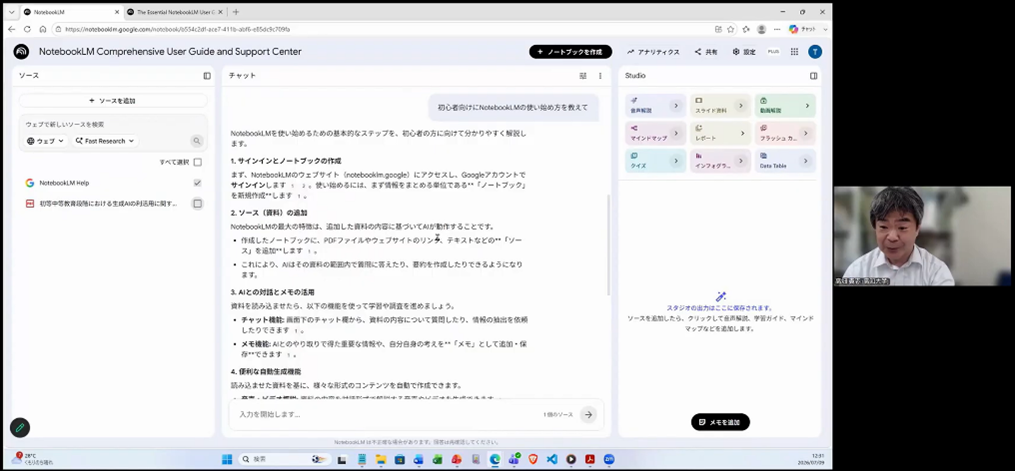Expand 音声解説 options chevron
The image size is (1015, 471).
[x=676, y=105]
